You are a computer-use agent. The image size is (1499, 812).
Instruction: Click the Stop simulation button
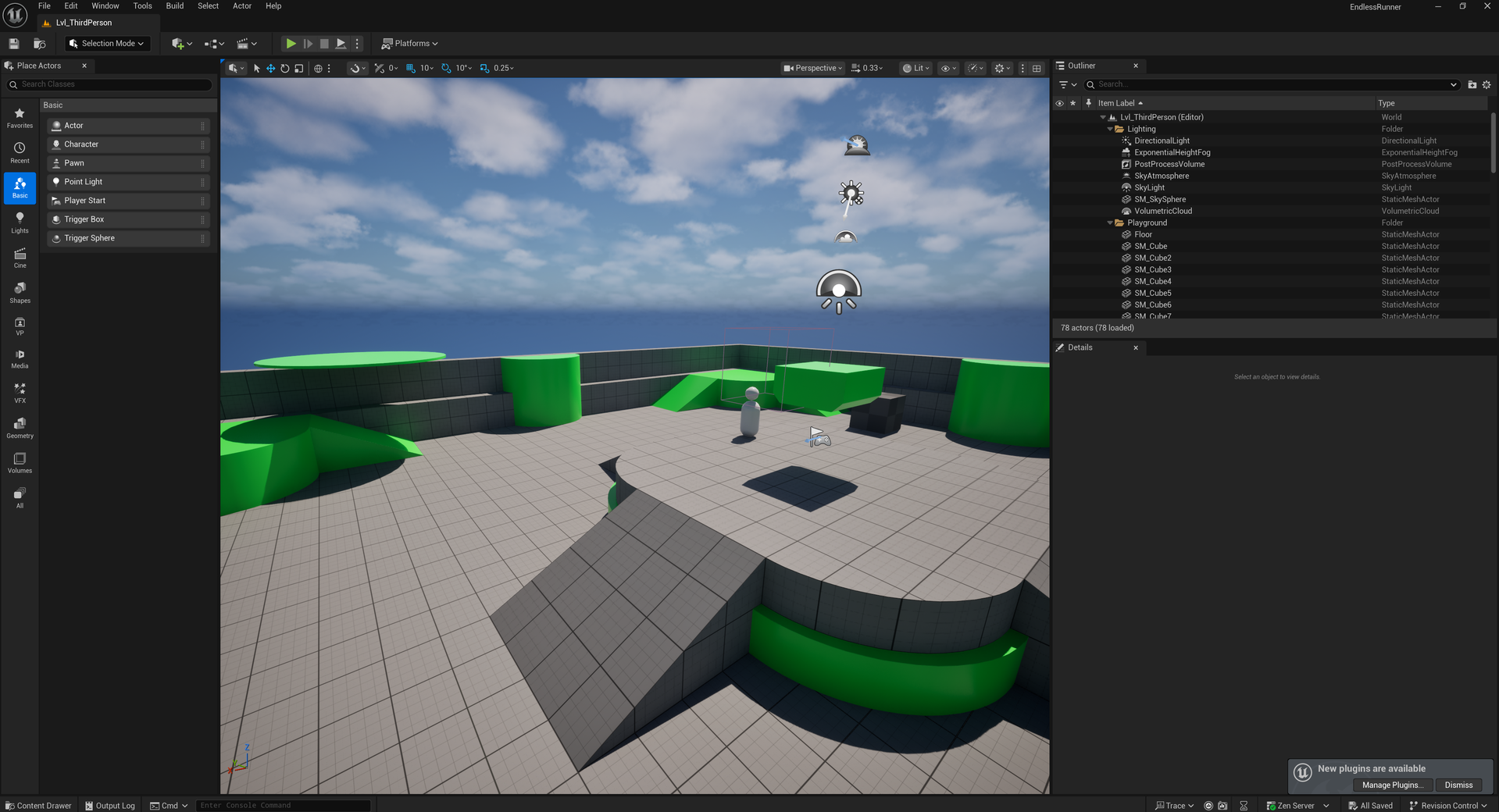coord(324,44)
